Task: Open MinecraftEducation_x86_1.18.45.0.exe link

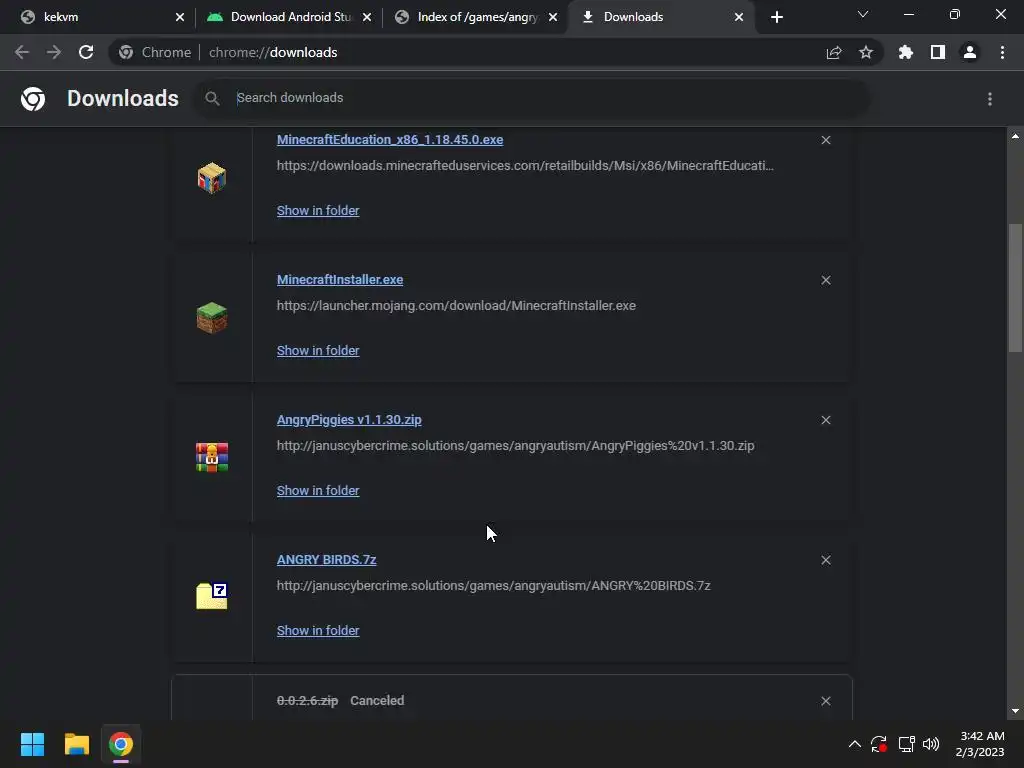Action: 390,140
